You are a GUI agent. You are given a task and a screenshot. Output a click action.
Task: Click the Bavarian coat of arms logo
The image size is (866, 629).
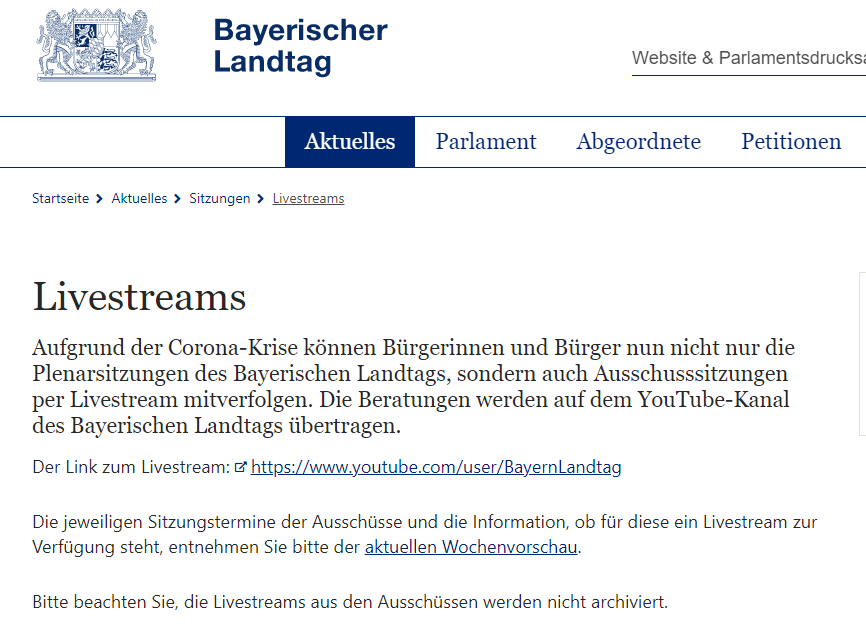(x=97, y=45)
